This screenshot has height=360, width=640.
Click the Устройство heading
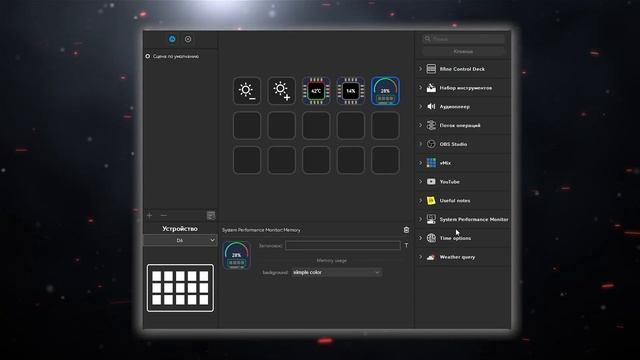click(180, 229)
